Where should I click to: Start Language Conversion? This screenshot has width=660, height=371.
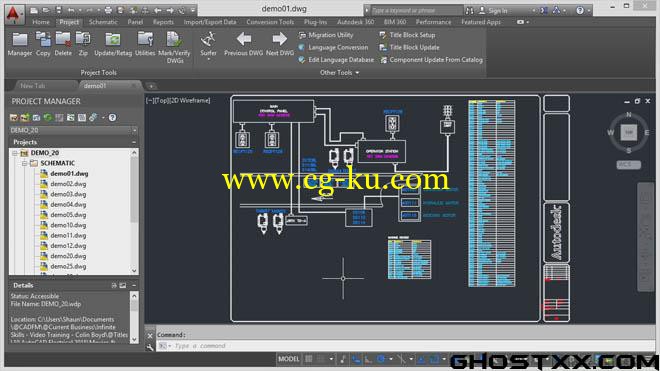point(333,48)
